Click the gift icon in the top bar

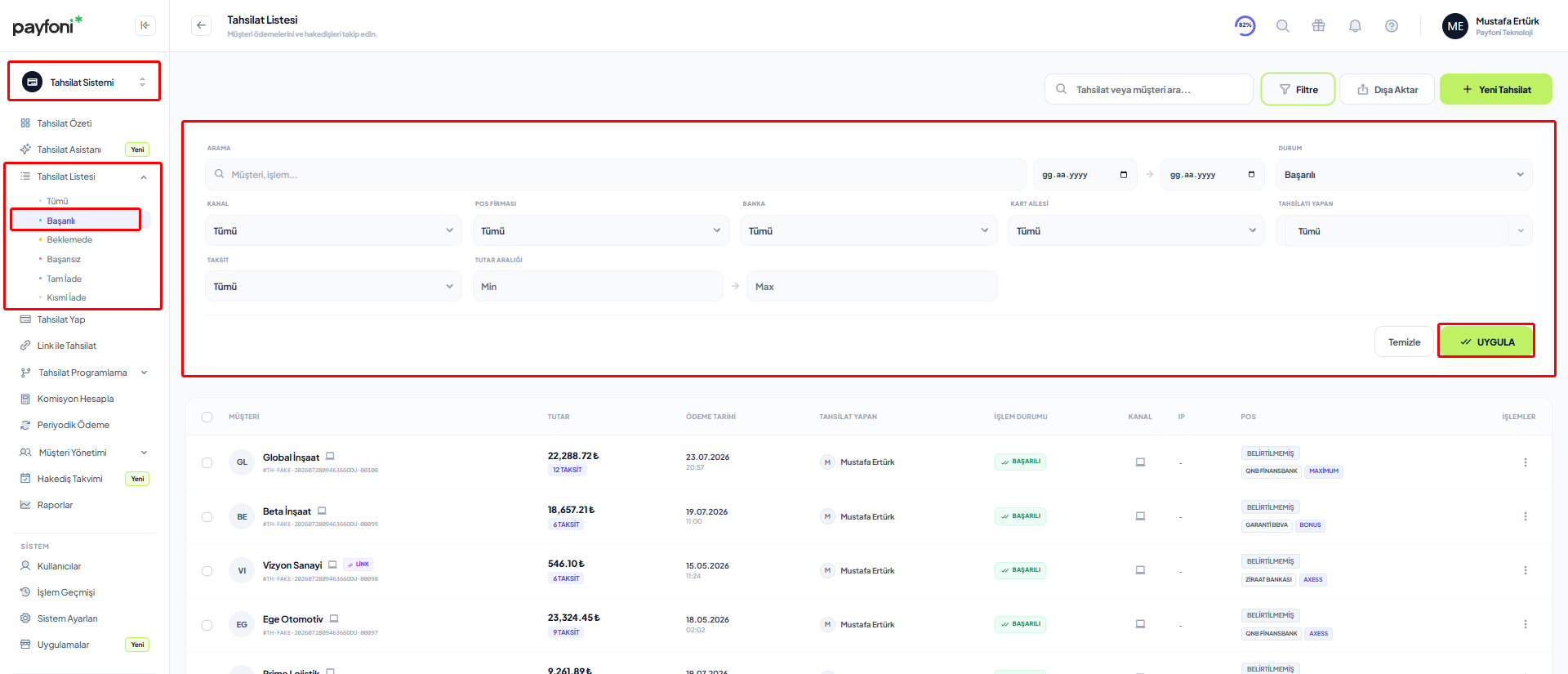(x=1319, y=26)
